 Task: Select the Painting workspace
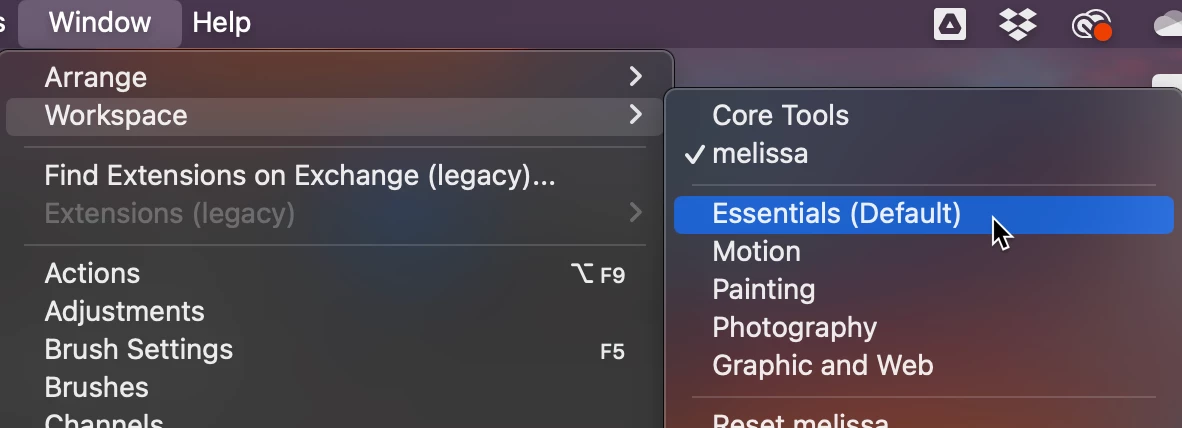[x=763, y=290]
